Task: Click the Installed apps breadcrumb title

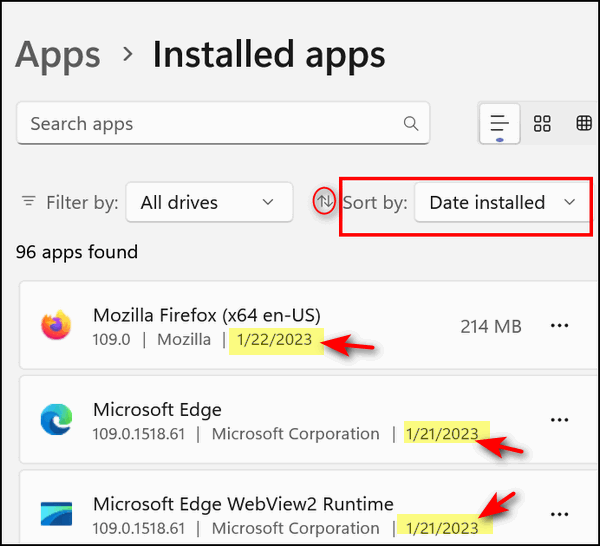Action: [269, 55]
